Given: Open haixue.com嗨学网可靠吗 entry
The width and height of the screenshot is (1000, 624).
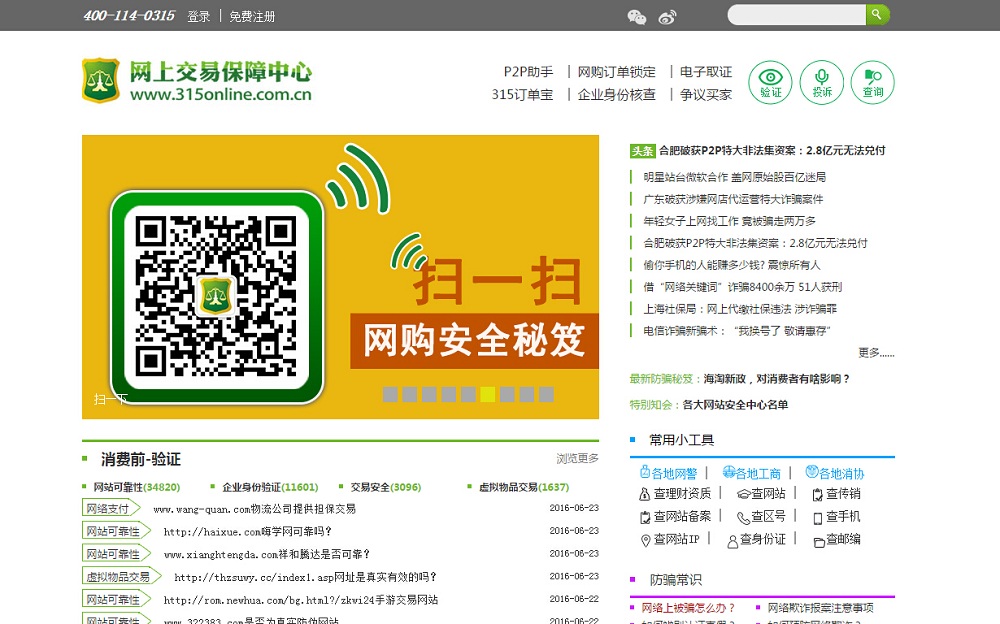Looking at the screenshot, I should tap(247, 531).
